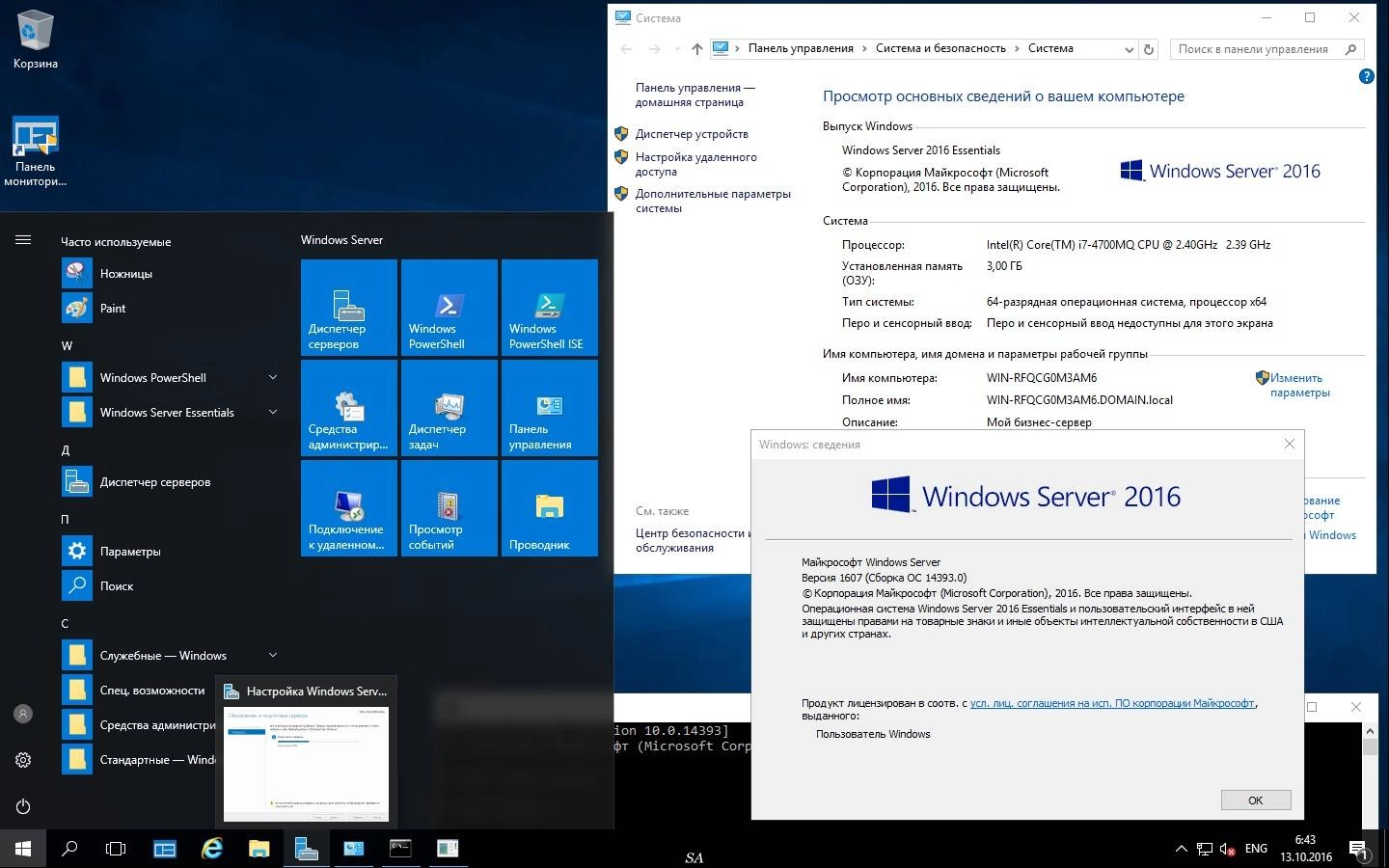Open the clock showing 6:43 13.10.2016
The width and height of the screenshot is (1389, 868).
coord(1305,849)
